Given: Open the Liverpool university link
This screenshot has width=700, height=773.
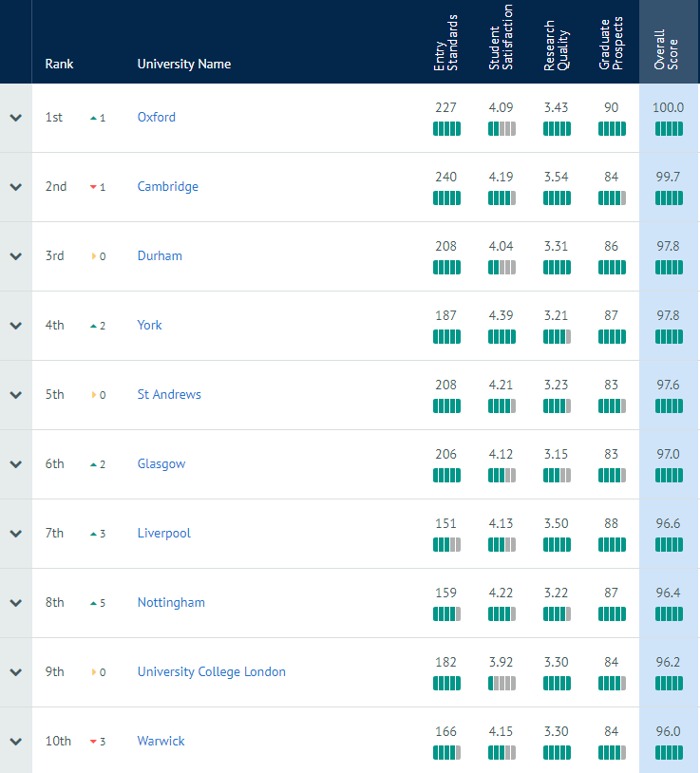Looking at the screenshot, I should 164,533.
